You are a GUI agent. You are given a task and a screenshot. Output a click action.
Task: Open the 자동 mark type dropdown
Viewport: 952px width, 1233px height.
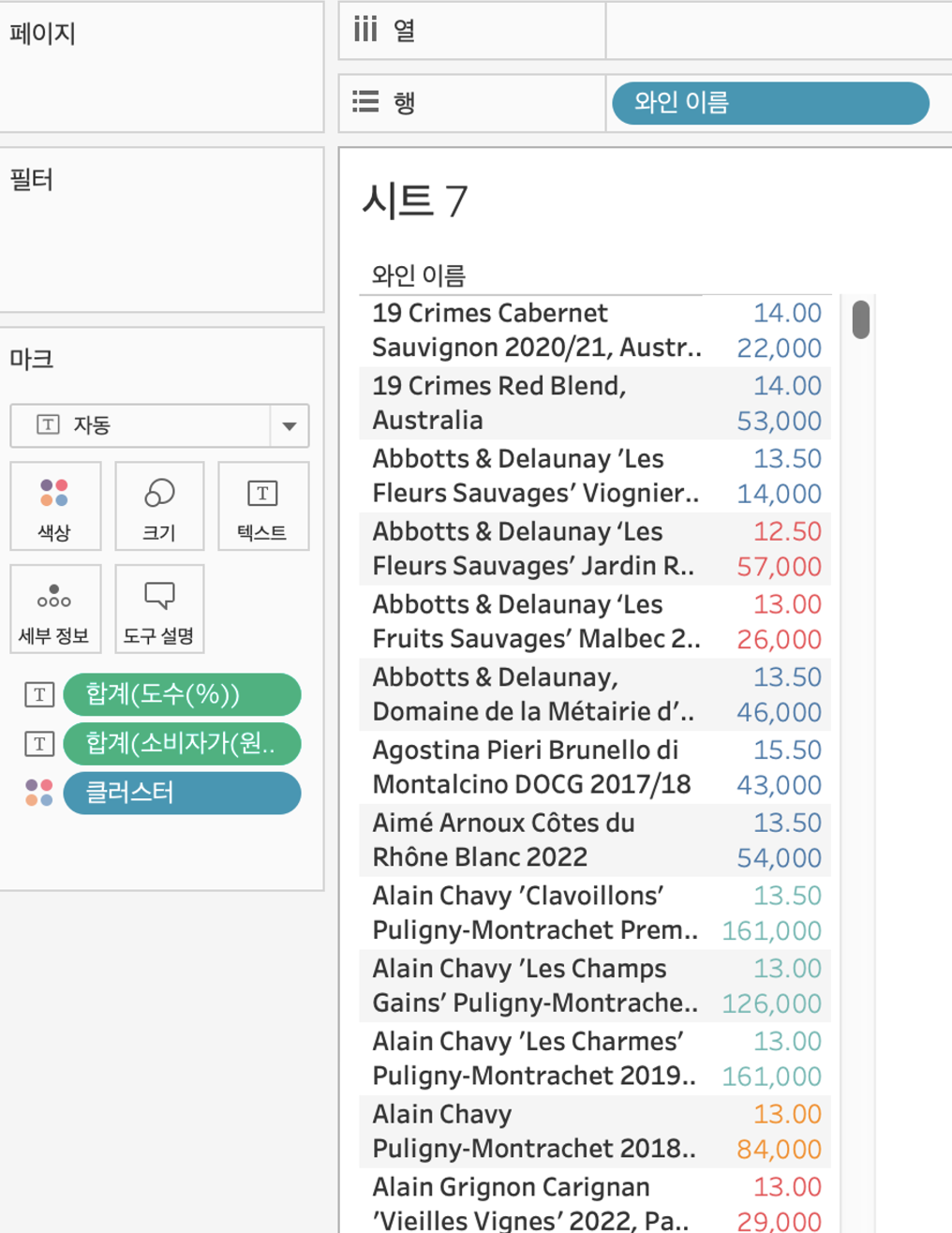pos(159,425)
